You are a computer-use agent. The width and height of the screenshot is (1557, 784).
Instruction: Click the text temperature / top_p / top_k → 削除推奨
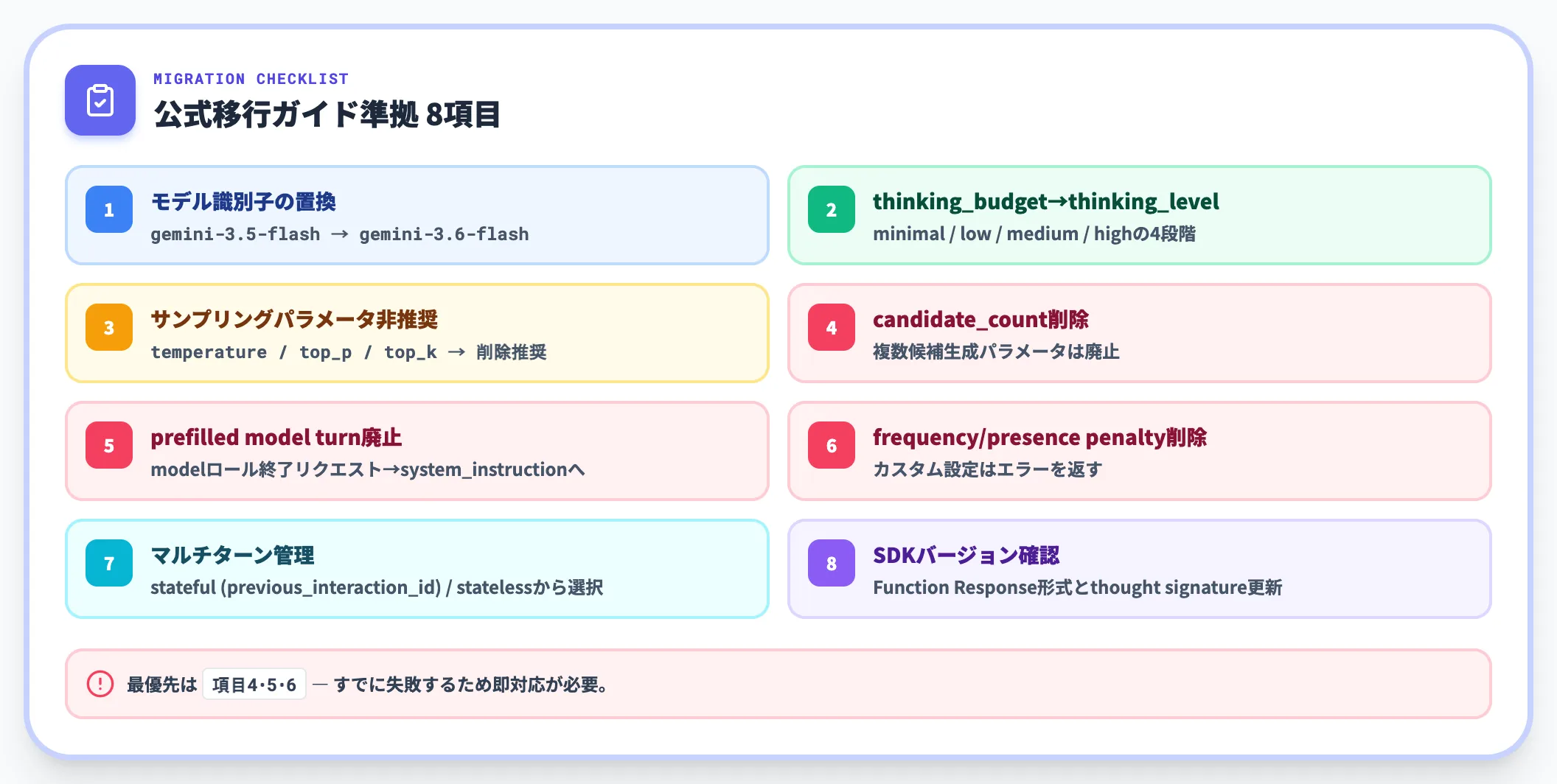coord(349,352)
